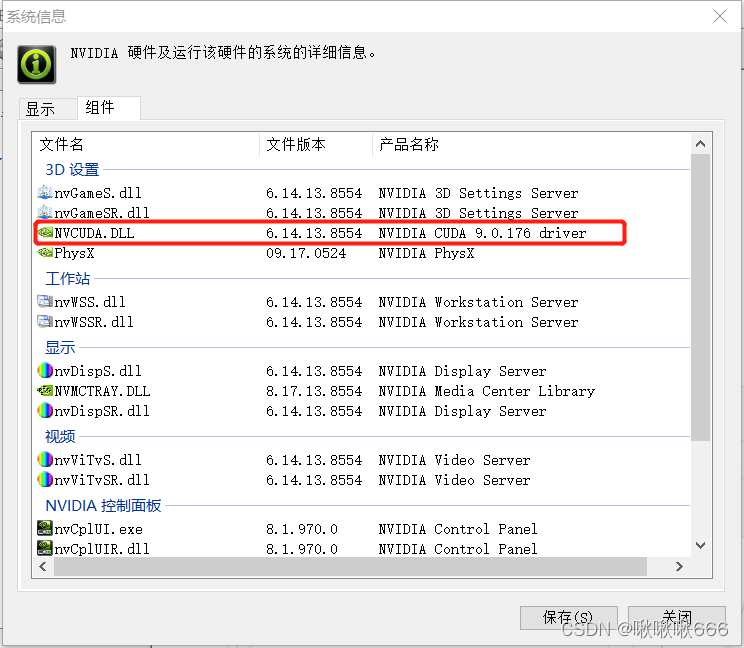Click NVIDIA 3D Settings Server in nvGameS.dll row

pyautogui.click(x=478, y=193)
